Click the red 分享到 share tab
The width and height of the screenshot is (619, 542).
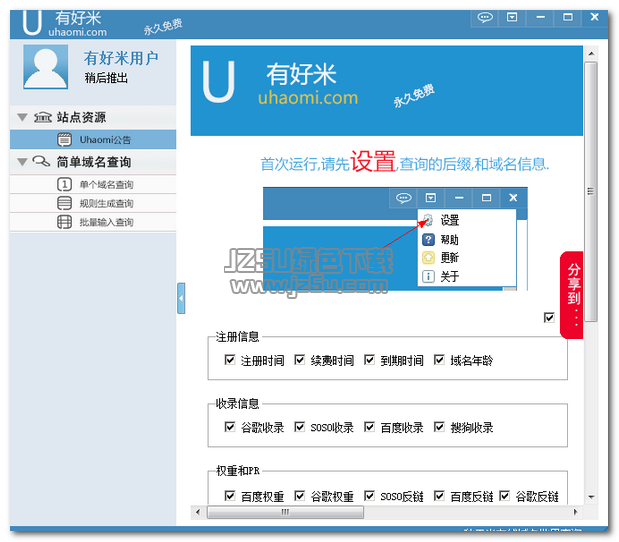pyautogui.click(x=572, y=295)
